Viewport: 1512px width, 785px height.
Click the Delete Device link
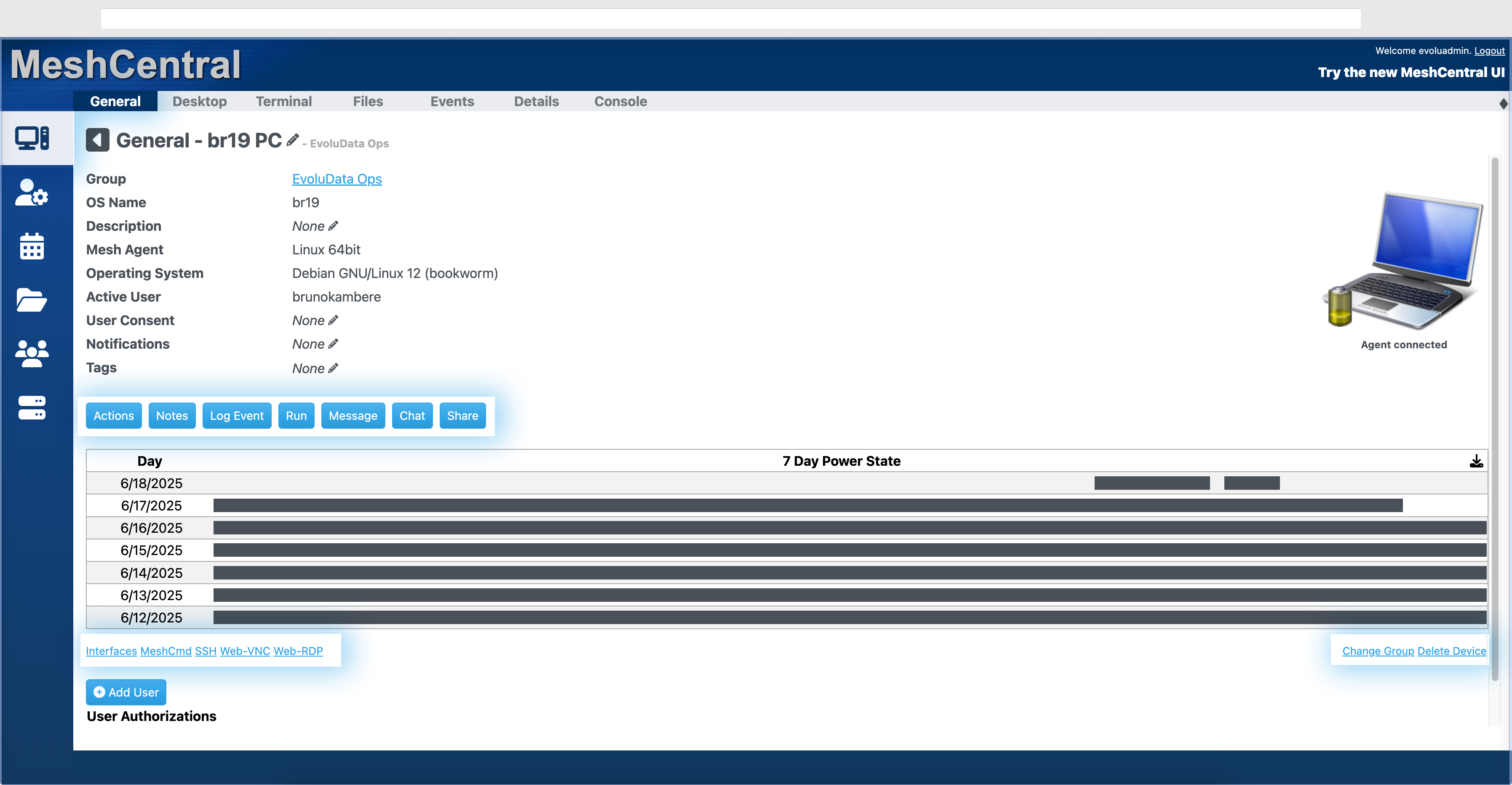point(1451,651)
